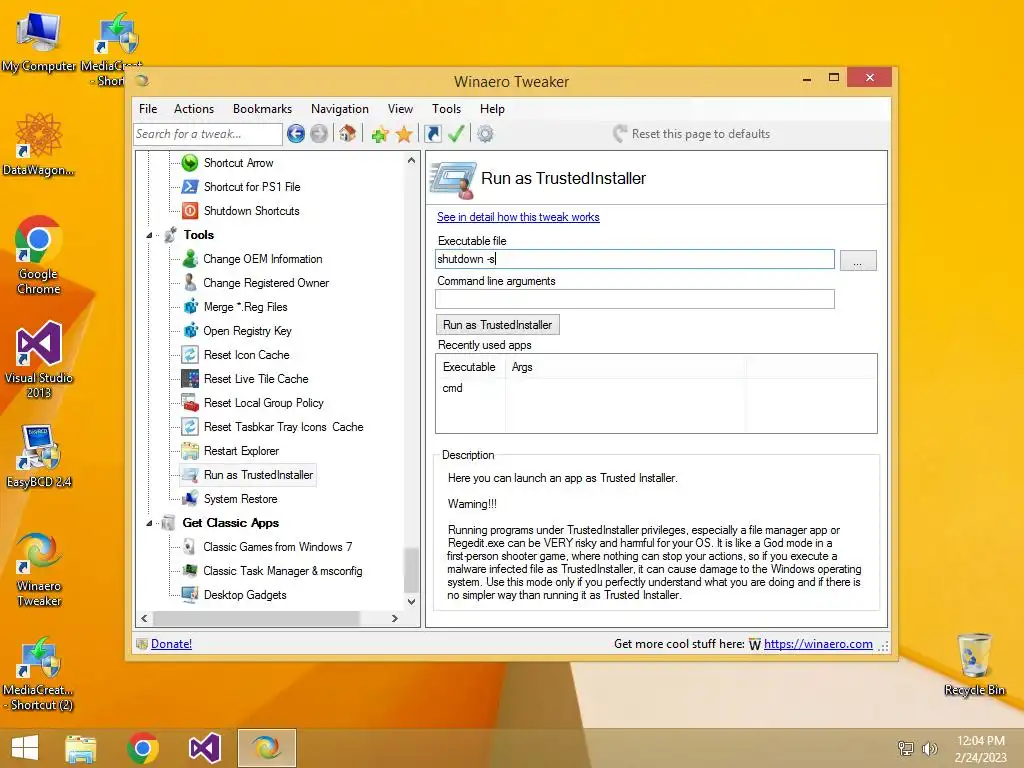Viewport: 1024px width, 768px height.
Task: Click the tree scroll down arrow
Action: tap(411, 601)
